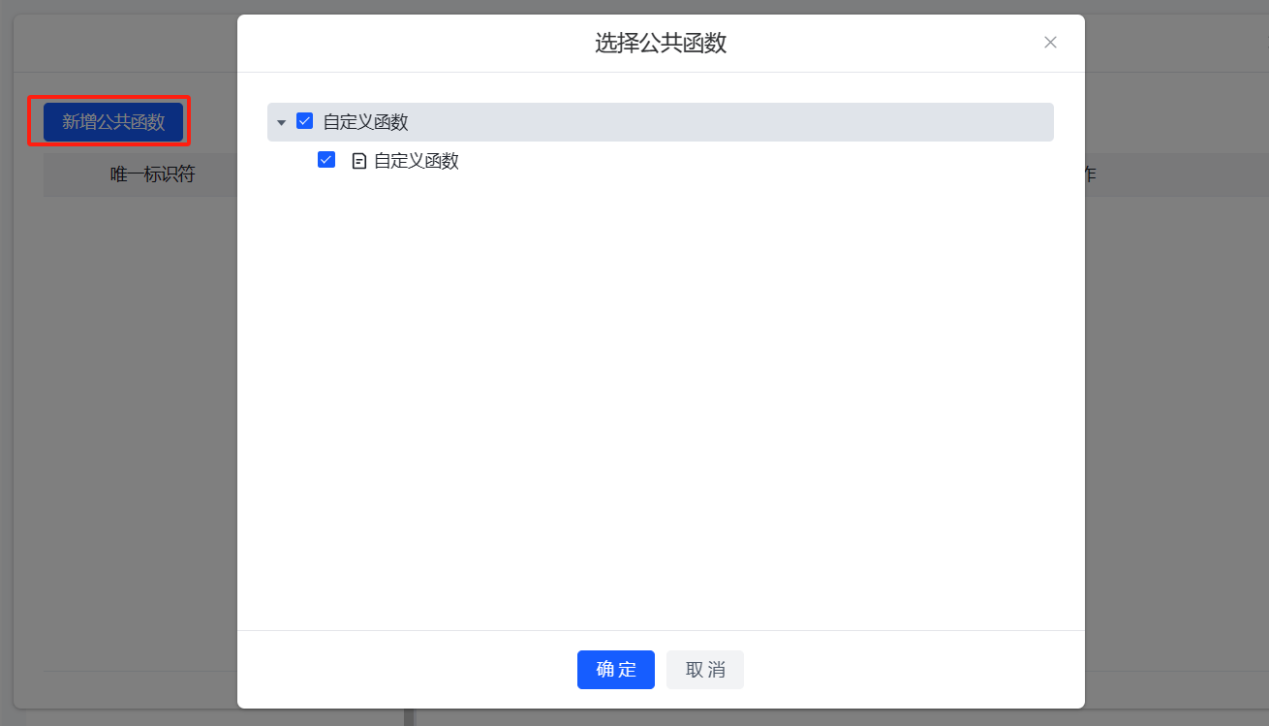Uncheck the parent 自定义函数 checkbox
The width and height of the screenshot is (1269, 726).
(x=305, y=122)
